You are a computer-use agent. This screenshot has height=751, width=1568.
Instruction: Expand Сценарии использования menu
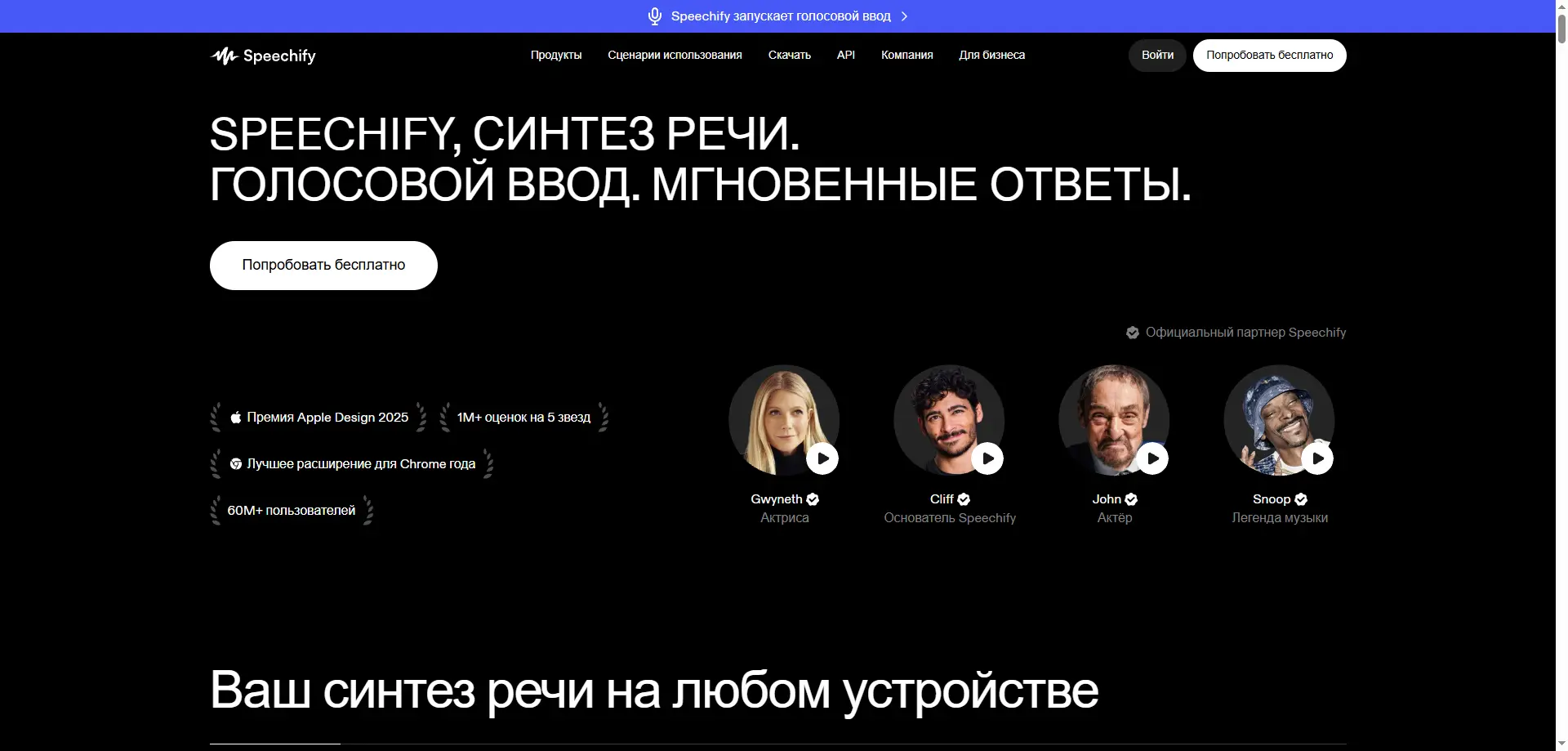click(x=675, y=55)
